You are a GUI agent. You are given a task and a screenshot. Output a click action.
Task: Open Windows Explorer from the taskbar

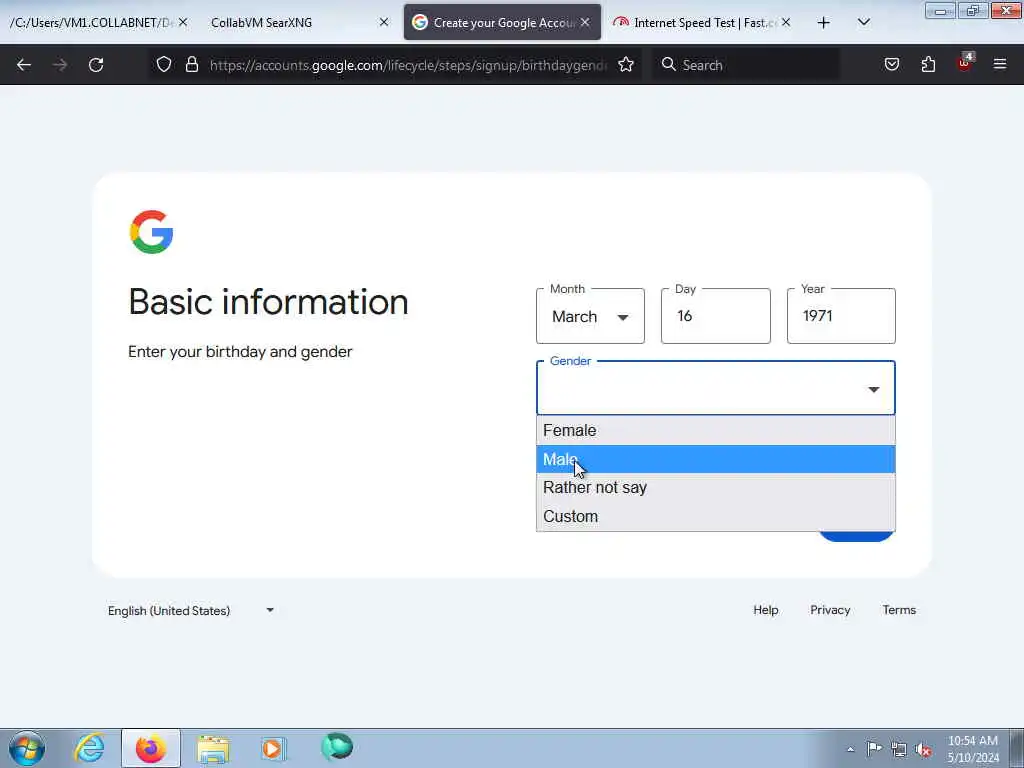pyautogui.click(x=213, y=749)
